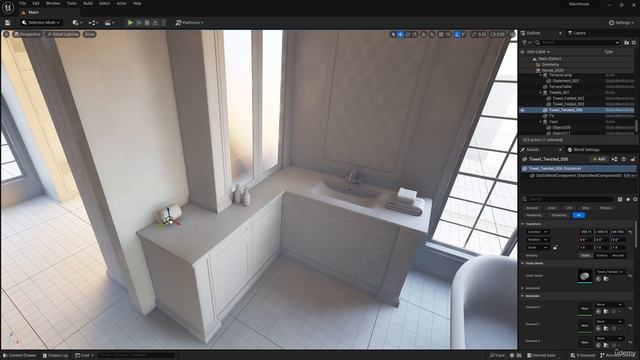The width and height of the screenshot is (640, 360).
Task: Open the Perspective view mode dropdown
Action: (27, 34)
